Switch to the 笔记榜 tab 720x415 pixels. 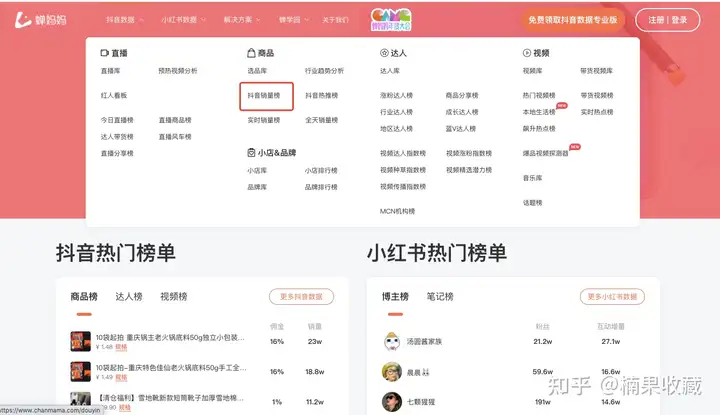click(x=440, y=297)
